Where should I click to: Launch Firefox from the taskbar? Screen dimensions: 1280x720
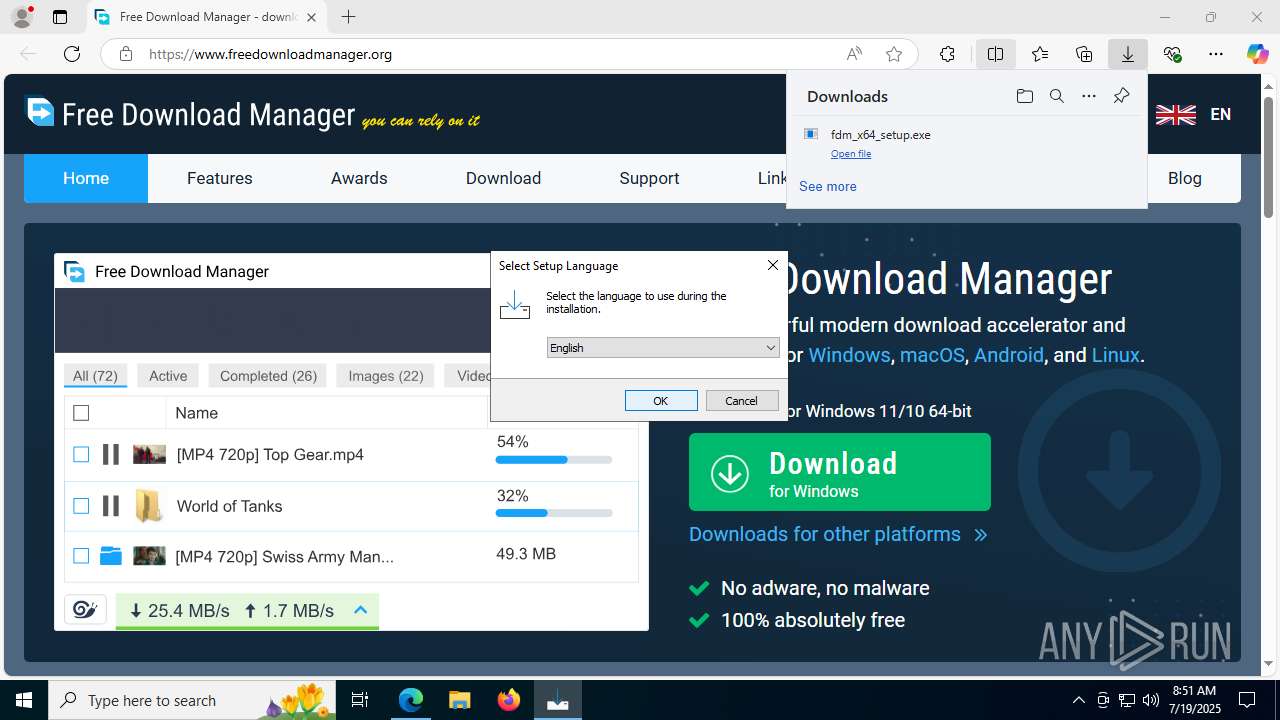point(509,700)
